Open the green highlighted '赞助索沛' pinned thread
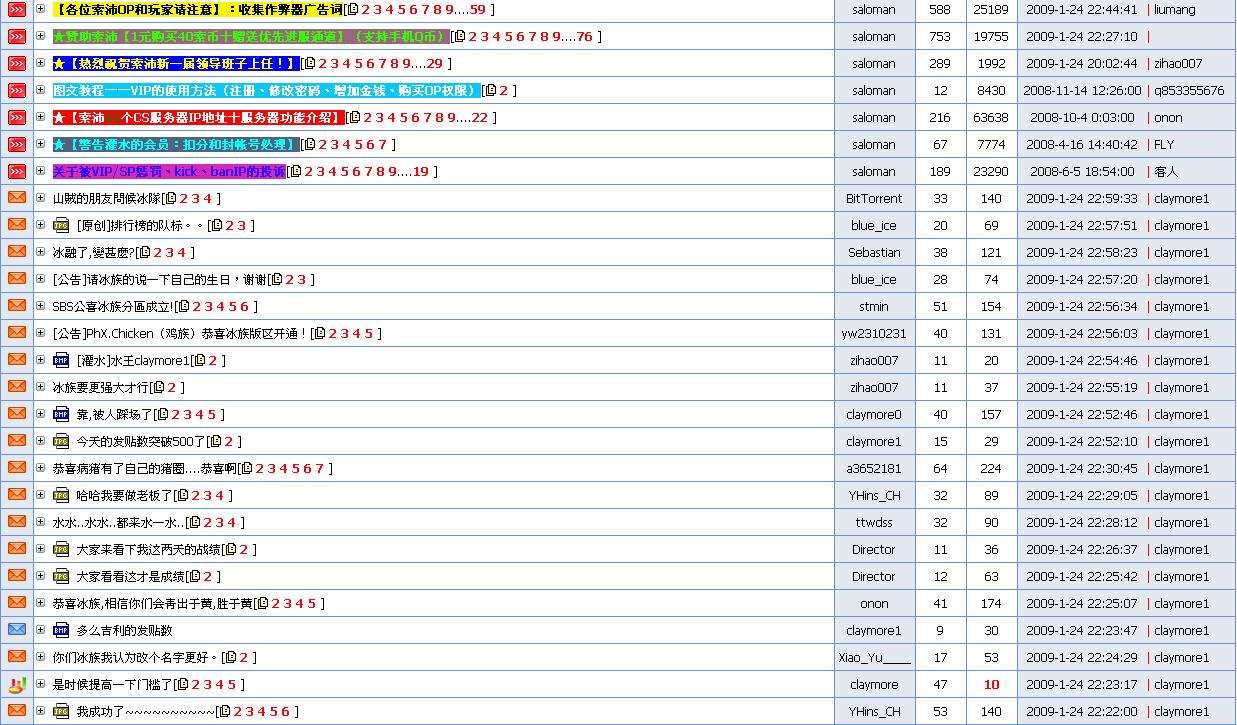The height and width of the screenshot is (725, 1237). [x=250, y=37]
